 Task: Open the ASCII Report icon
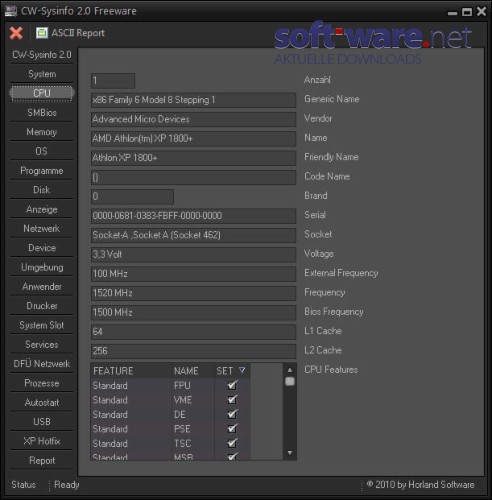coord(42,33)
